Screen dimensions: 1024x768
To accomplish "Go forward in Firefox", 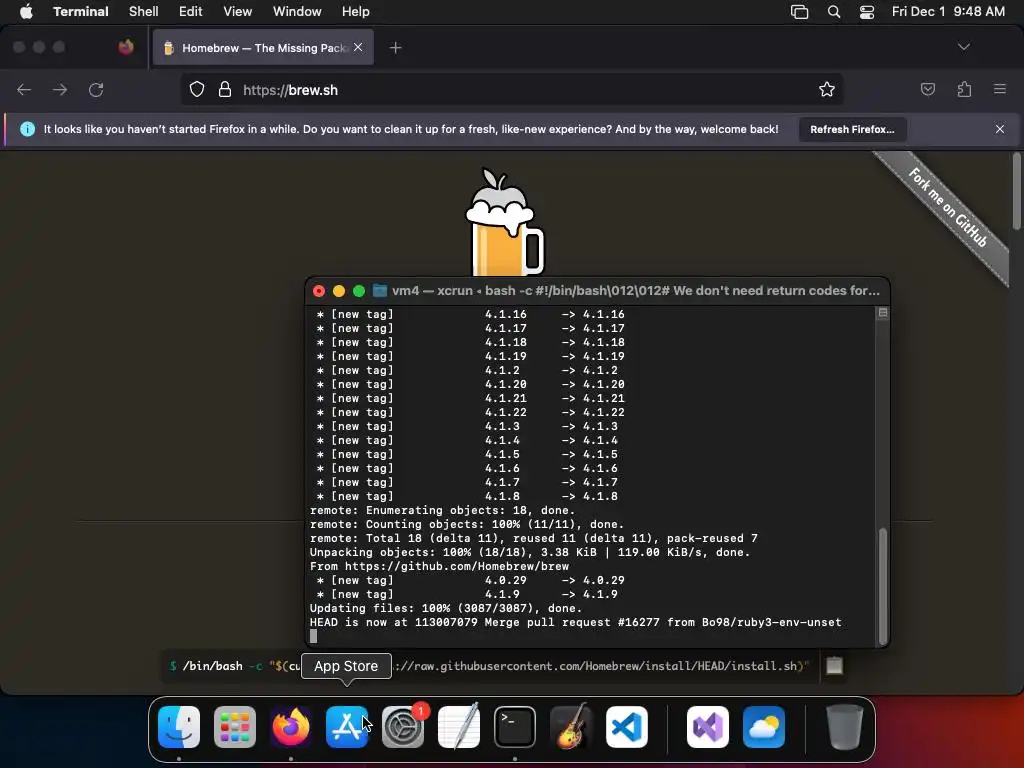I will click(x=60, y=89).
